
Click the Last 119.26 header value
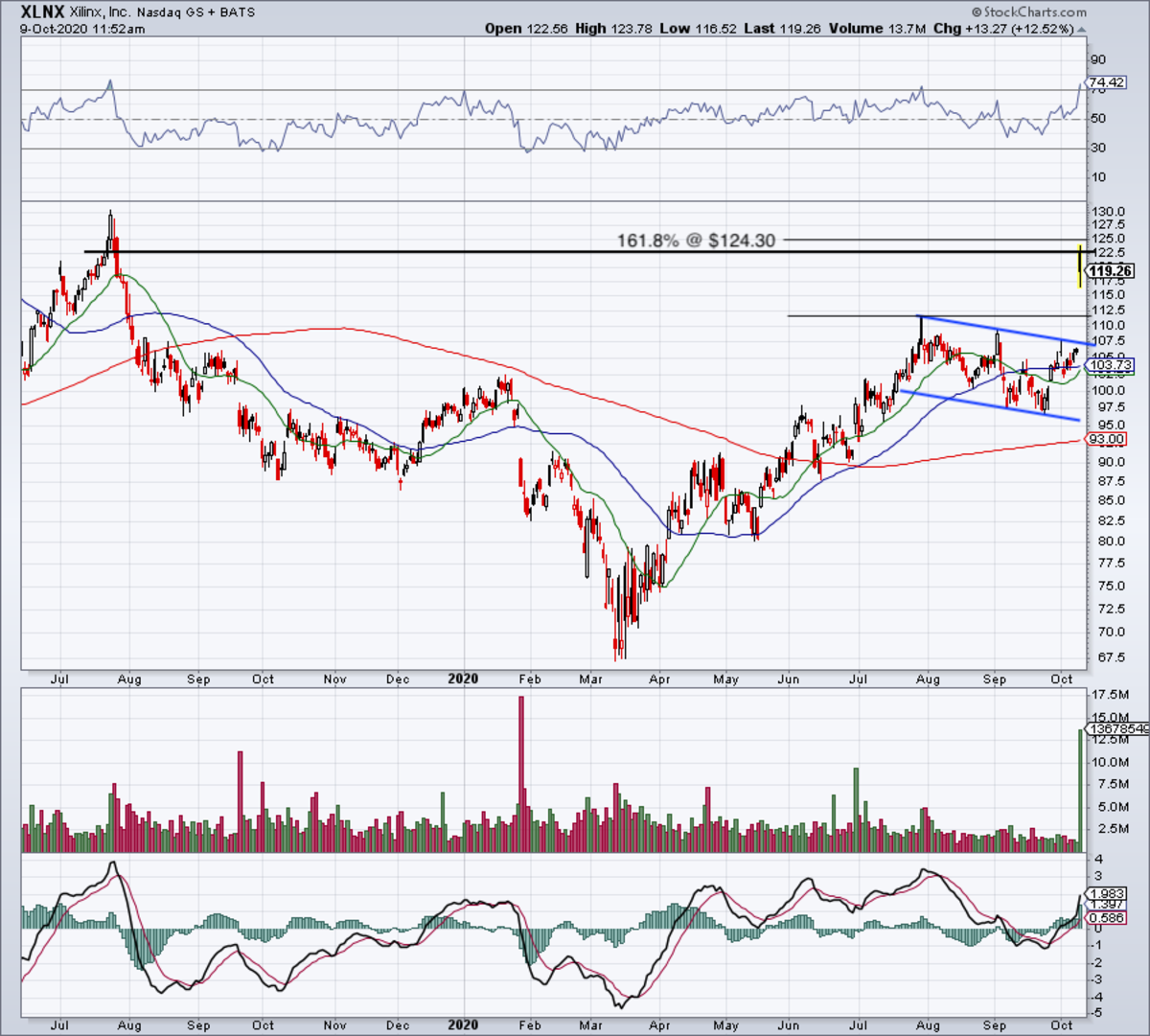782,29
